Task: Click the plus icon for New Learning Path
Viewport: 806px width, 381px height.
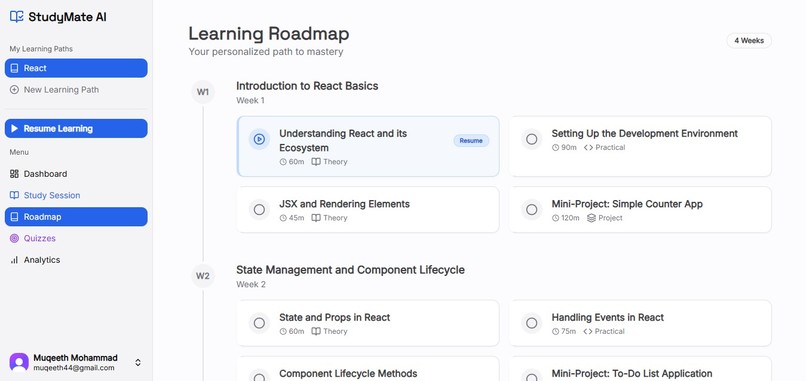Action: 14,89
